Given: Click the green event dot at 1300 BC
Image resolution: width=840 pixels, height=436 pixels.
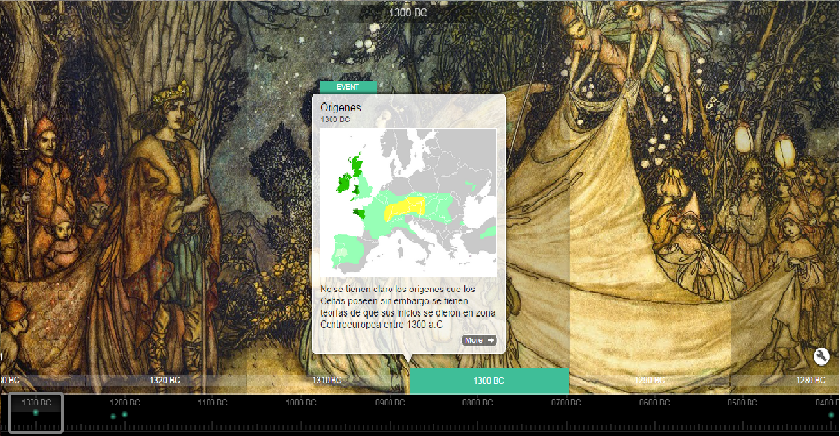Looking at the screenshot, I should [35, 412].
